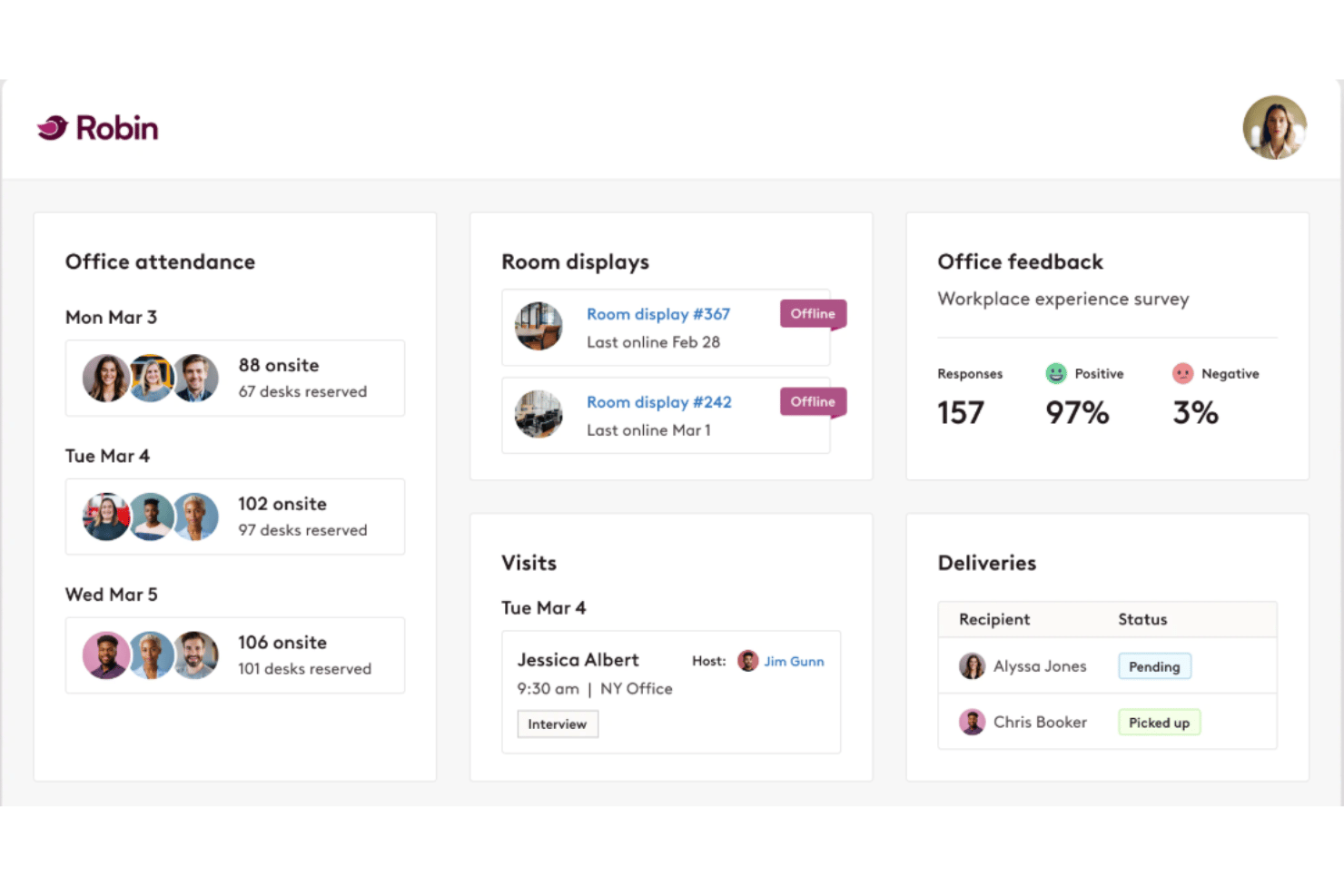Click the Mon Mar 3 date label
Viewport: 1344px width, 896px height.
pos(111,317)
